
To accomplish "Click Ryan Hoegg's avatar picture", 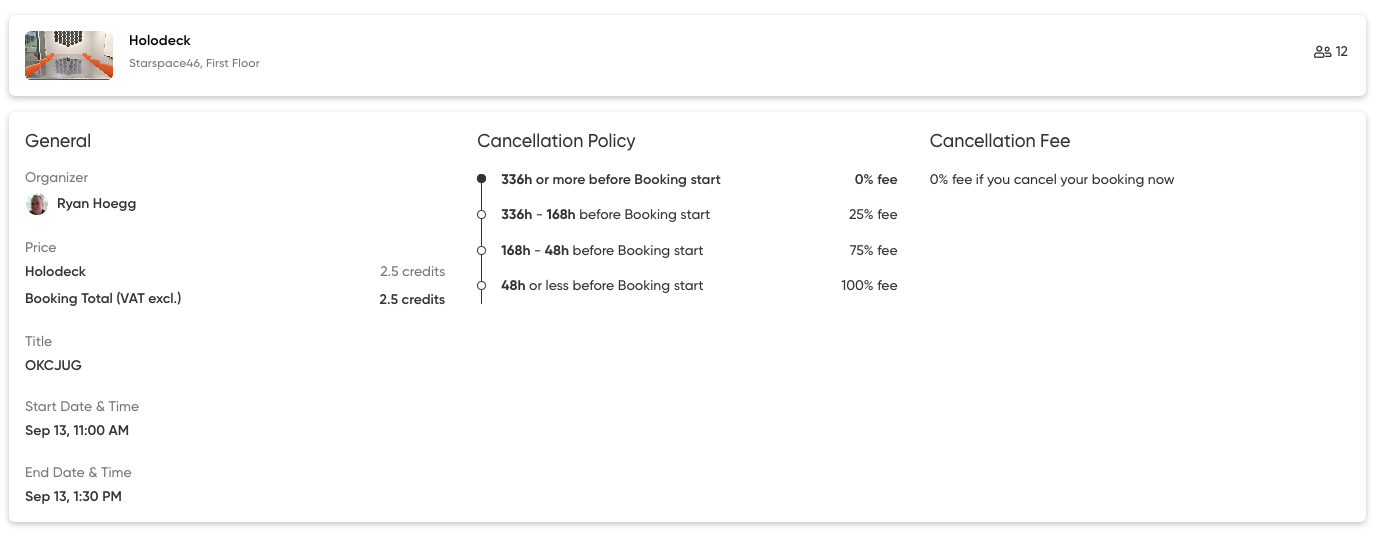I will (37, 204).
